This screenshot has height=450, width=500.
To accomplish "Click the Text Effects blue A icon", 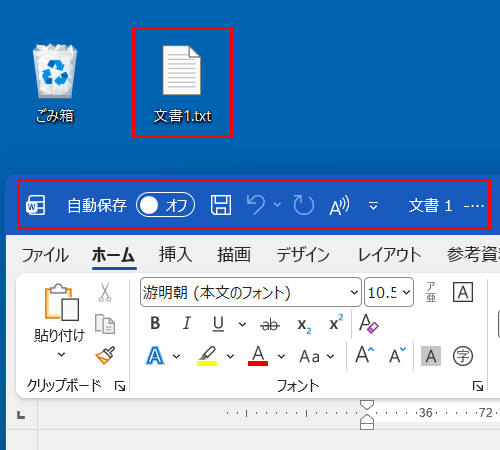I will 155,355.
